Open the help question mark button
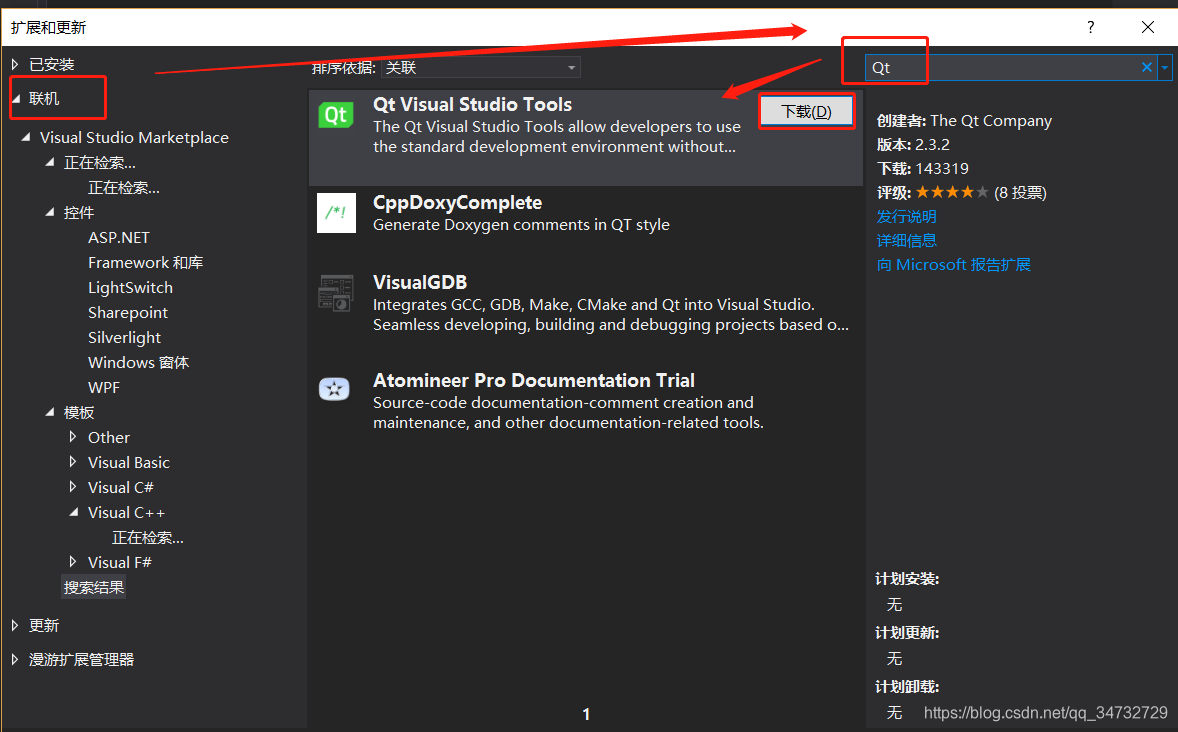The image size is (1178, 732). tap(1090, 28)
